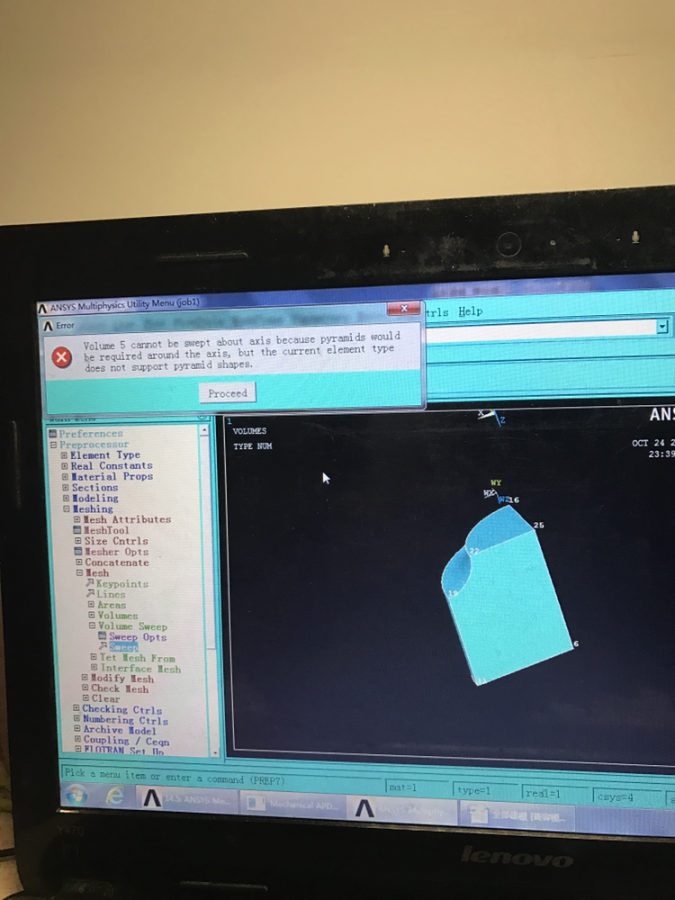Click the Main Menu scroll up arrow

pyautogui.click(x=204, y=430)
